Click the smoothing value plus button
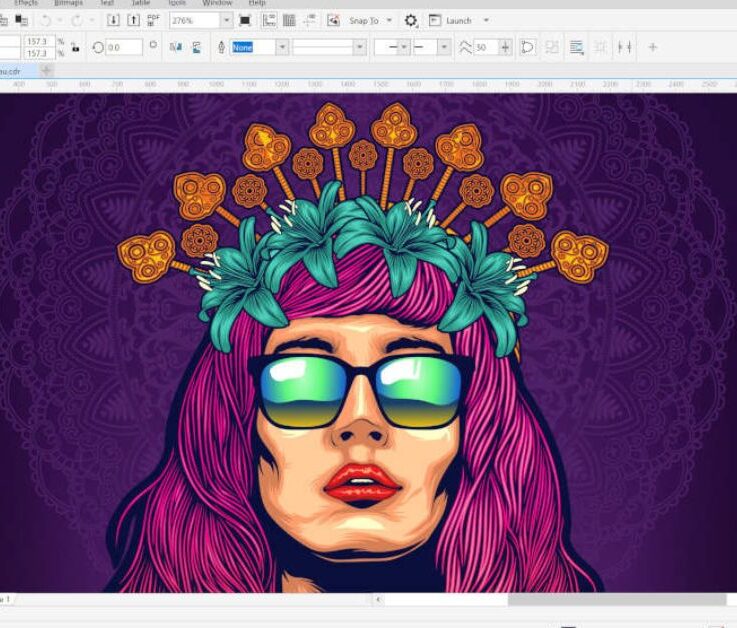The width and height of the screenshot is (737, 628). 505,47
